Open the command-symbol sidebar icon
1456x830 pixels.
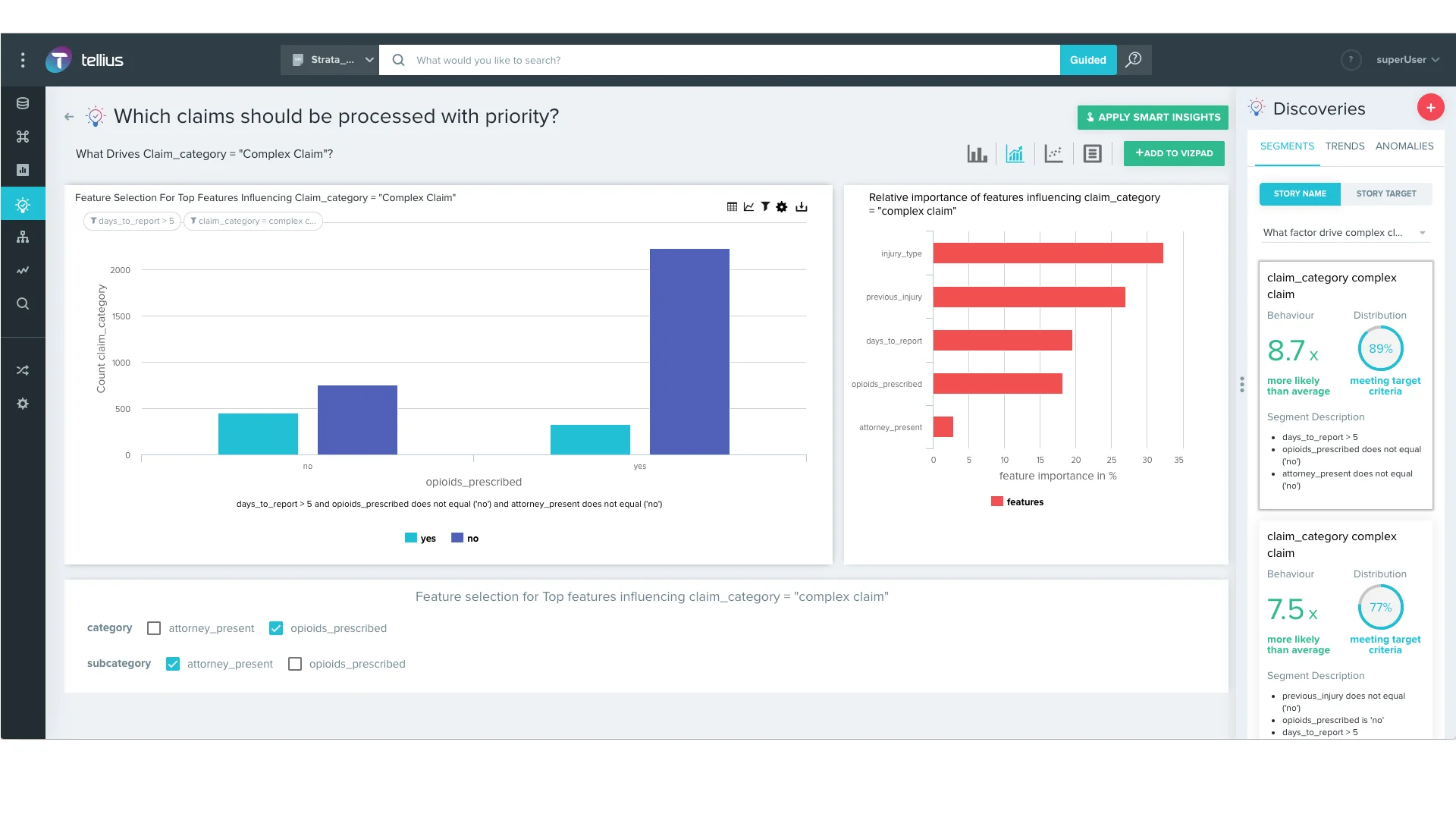(23, 137)
